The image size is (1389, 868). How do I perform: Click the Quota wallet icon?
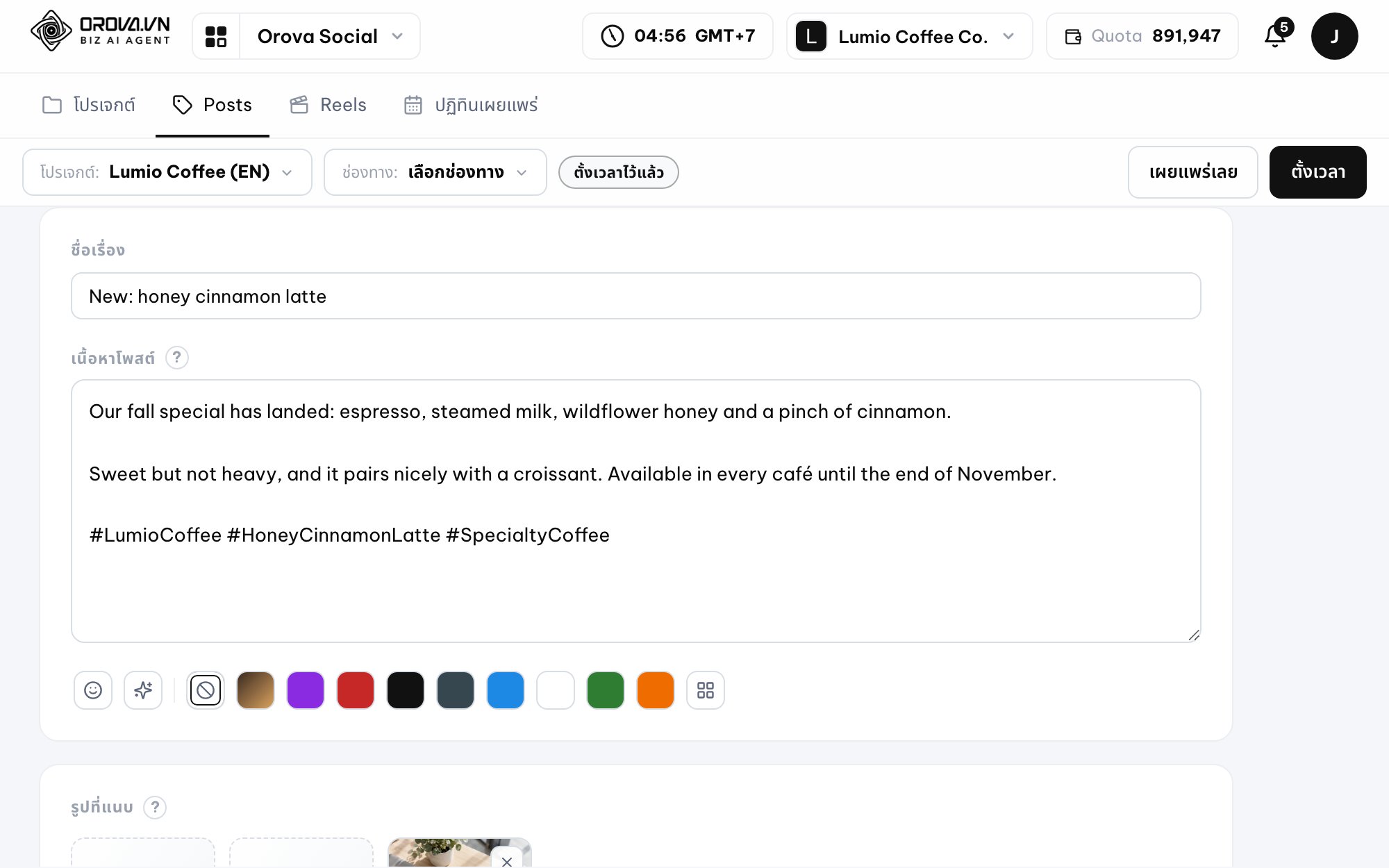[x=1073, y=36]
